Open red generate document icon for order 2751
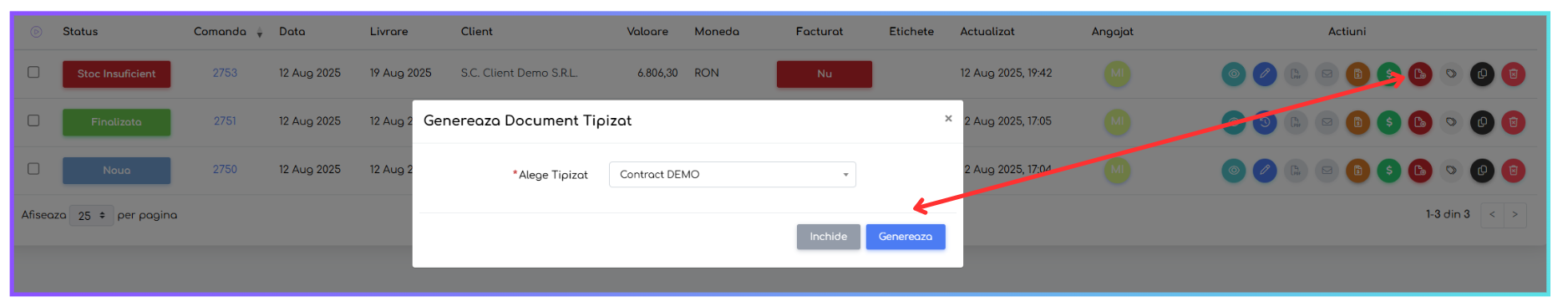Screen dimensions: 1568x302 (1420, 122)
